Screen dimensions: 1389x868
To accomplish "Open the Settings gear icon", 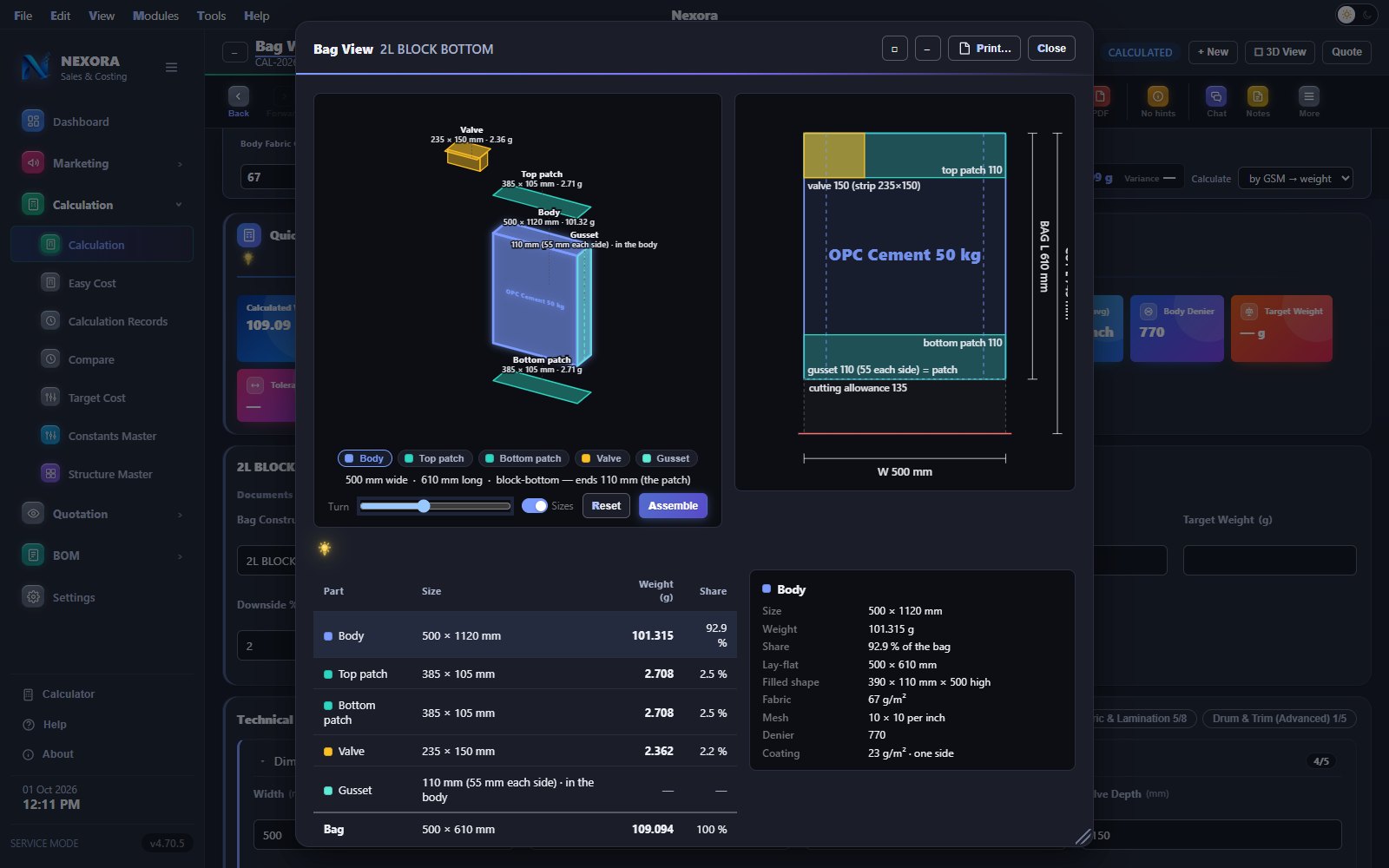I will 33,596.
